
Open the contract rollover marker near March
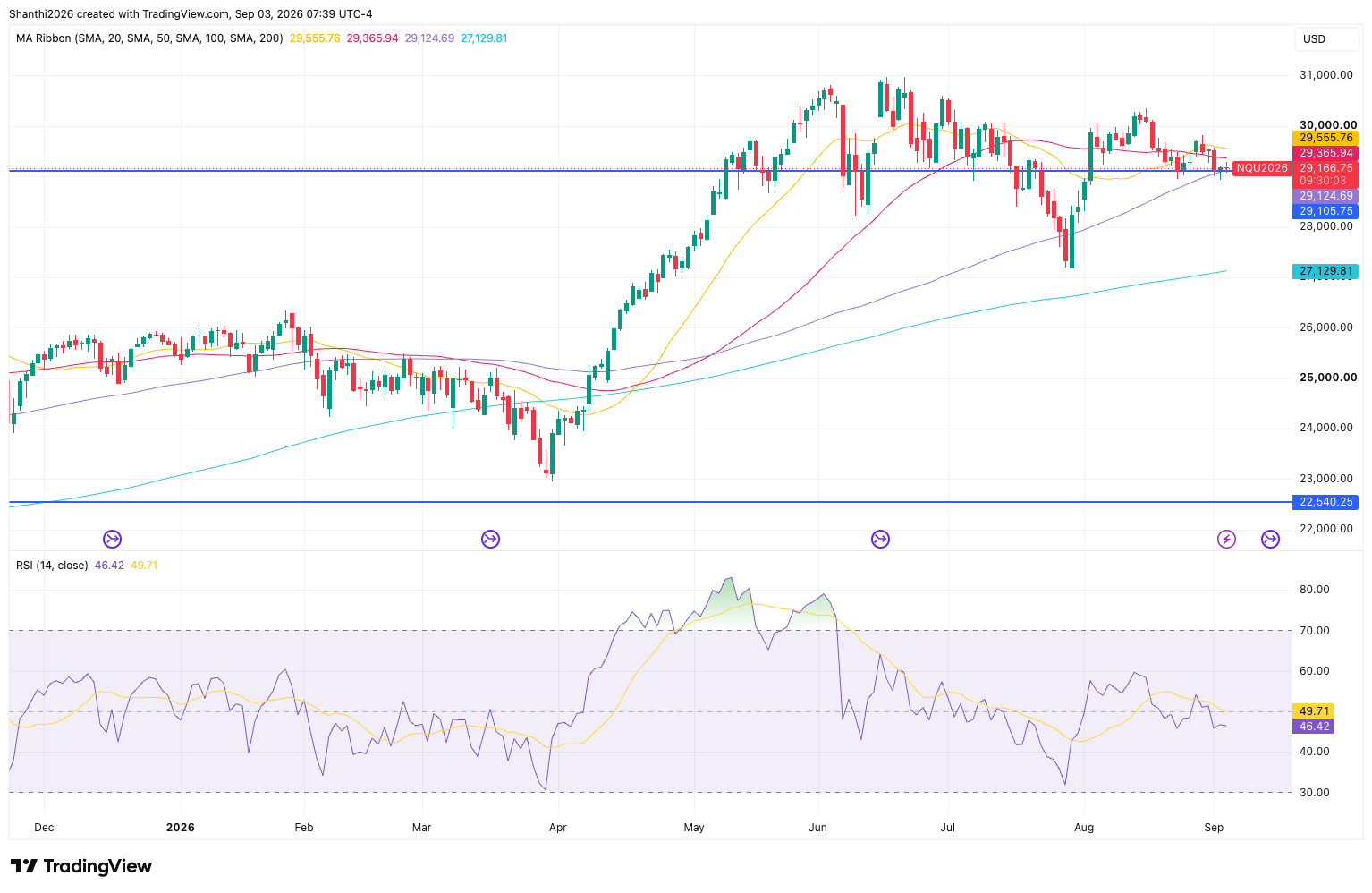tap(490, 539)
